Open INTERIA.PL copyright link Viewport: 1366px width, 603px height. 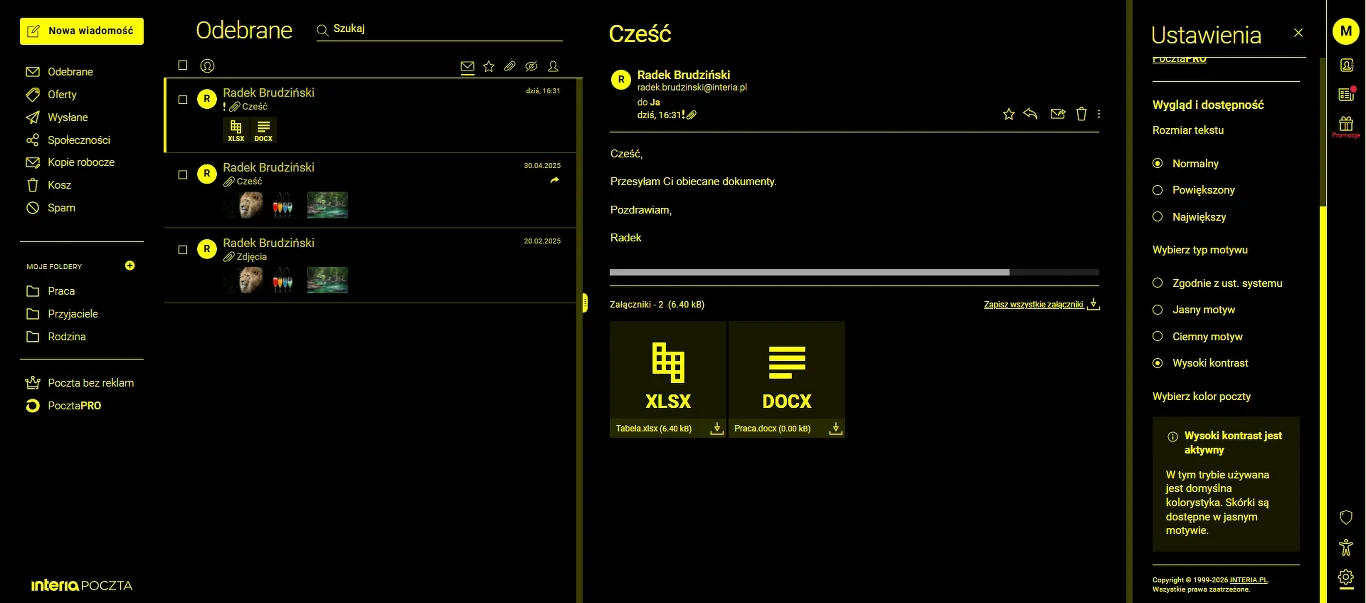coord(1250,580)
